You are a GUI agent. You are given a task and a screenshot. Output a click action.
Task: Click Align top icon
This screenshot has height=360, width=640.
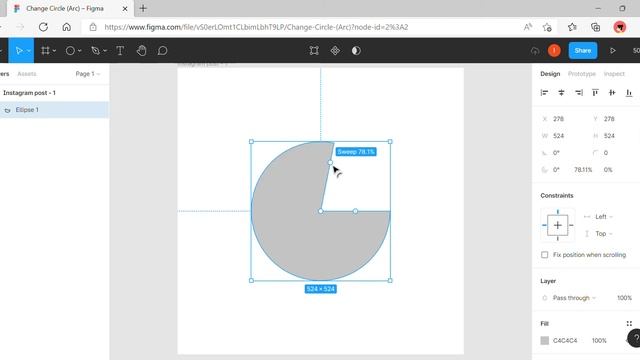(595, 93)
